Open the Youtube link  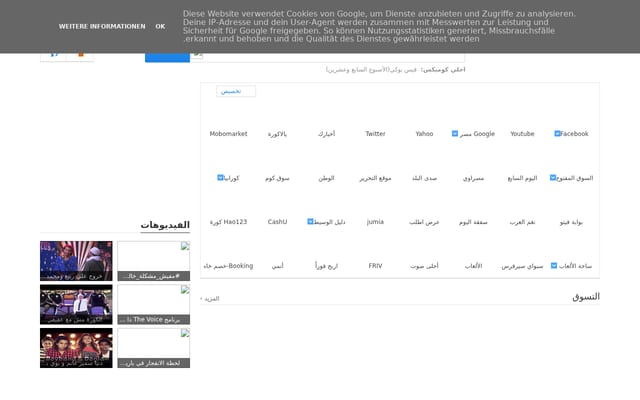[x=522, y=133]
